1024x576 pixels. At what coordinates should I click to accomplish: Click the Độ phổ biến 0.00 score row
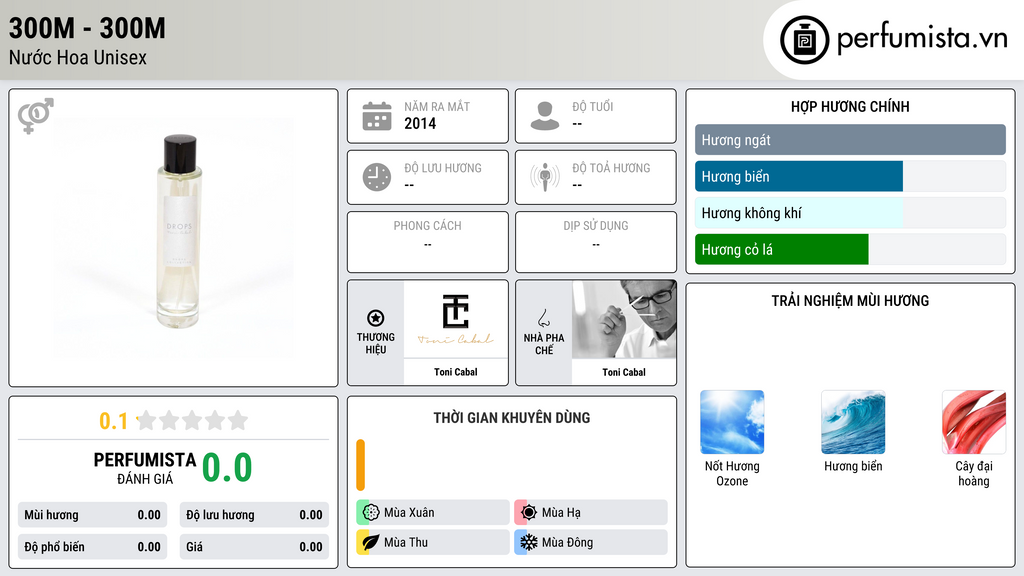(x=93, y=547)
